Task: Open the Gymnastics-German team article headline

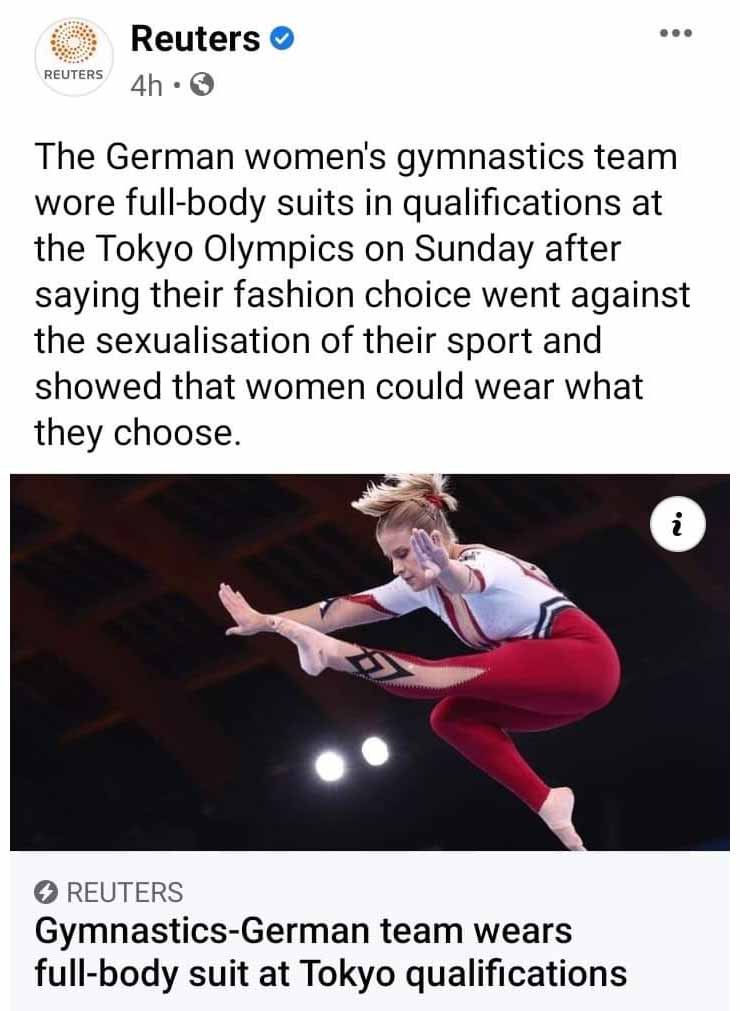Action: [331, 952]
